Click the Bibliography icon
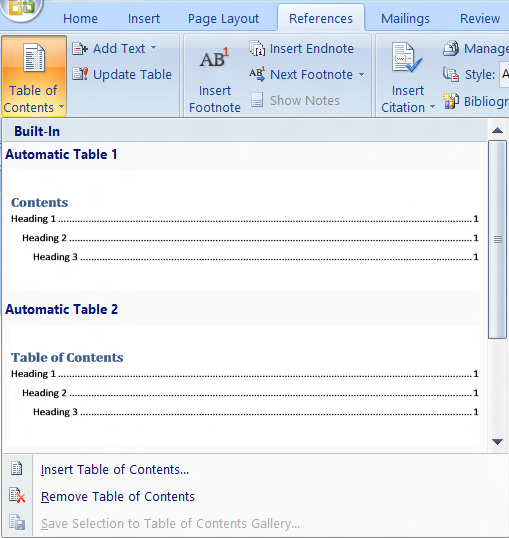 click(451, 101)
